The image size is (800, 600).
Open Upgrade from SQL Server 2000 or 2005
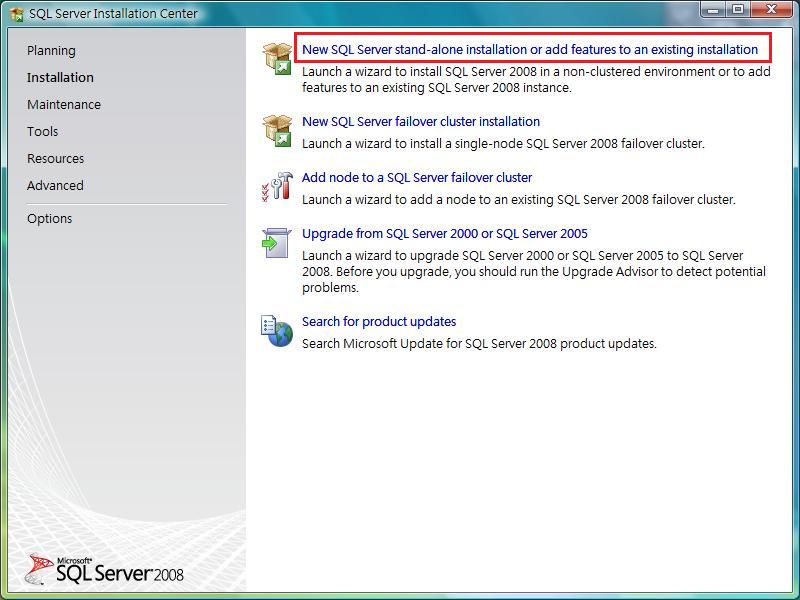click(x=445, y=234)
